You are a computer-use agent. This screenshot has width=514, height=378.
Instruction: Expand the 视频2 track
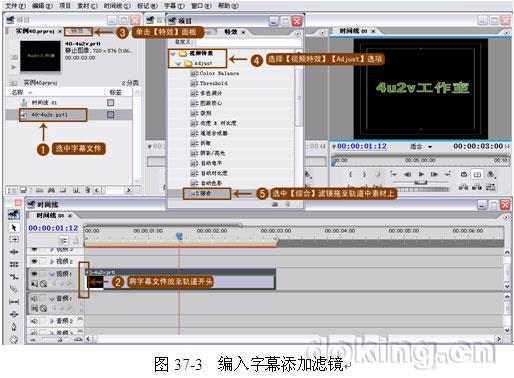52,261
